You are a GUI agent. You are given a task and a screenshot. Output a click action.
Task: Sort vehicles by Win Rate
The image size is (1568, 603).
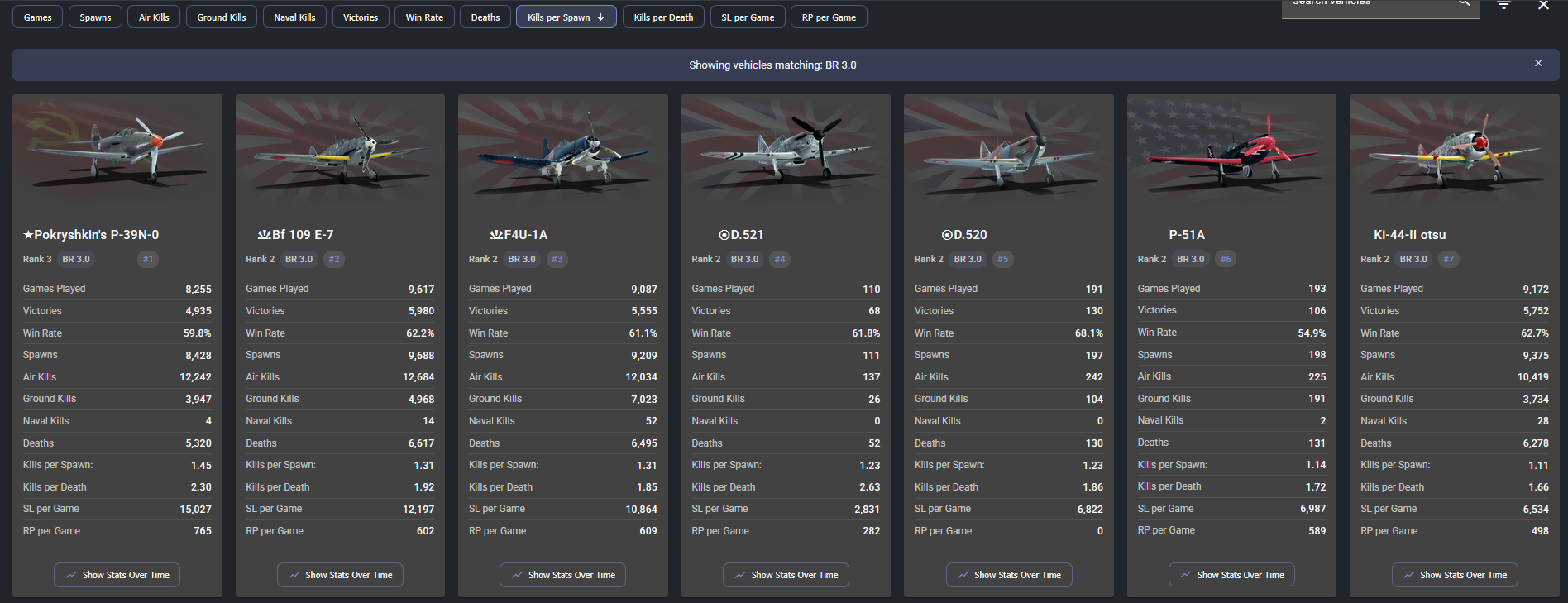(x=424, y=17)
